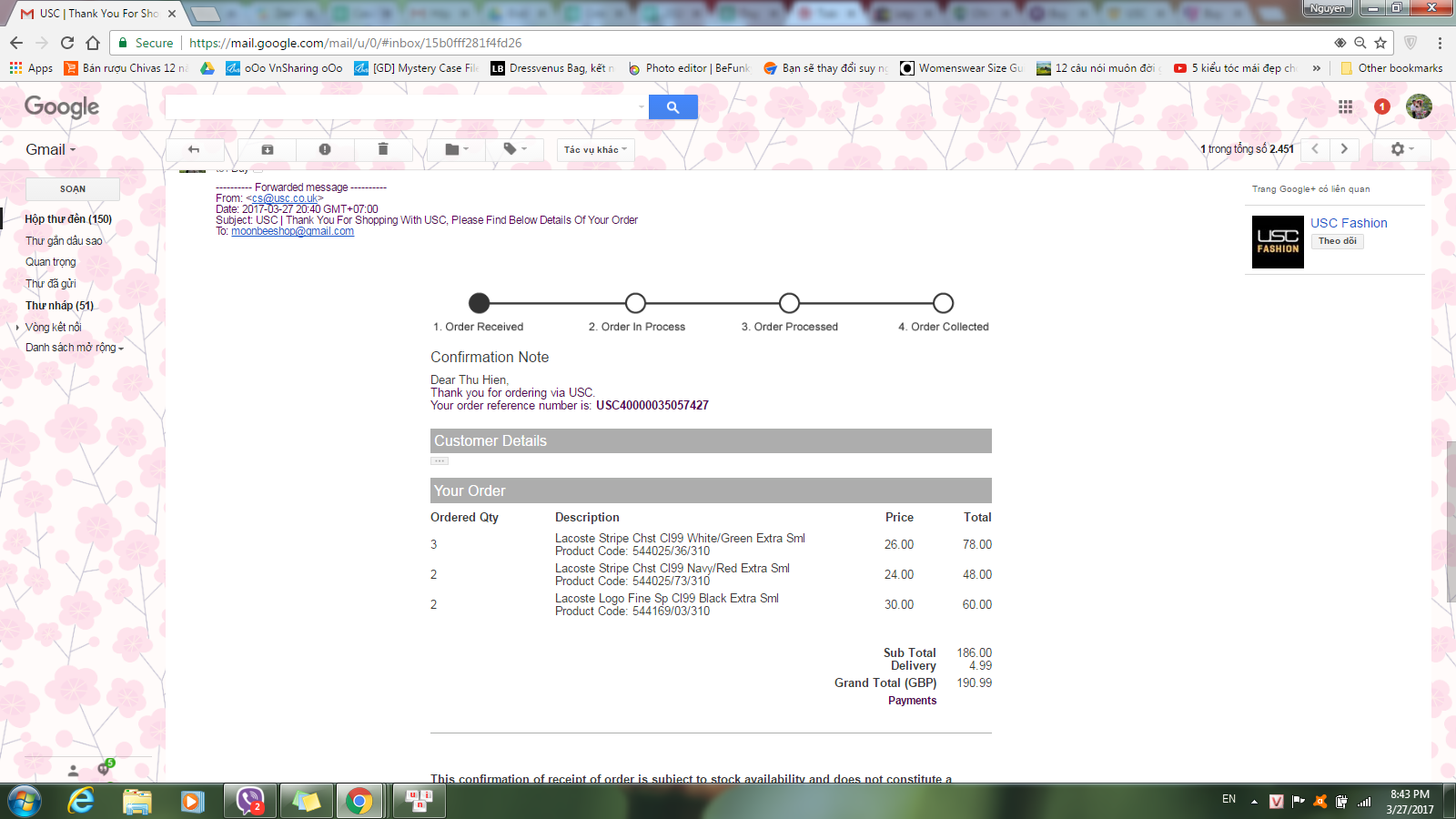Open the Google apps grid
1456x819 pixels.
1345,107
